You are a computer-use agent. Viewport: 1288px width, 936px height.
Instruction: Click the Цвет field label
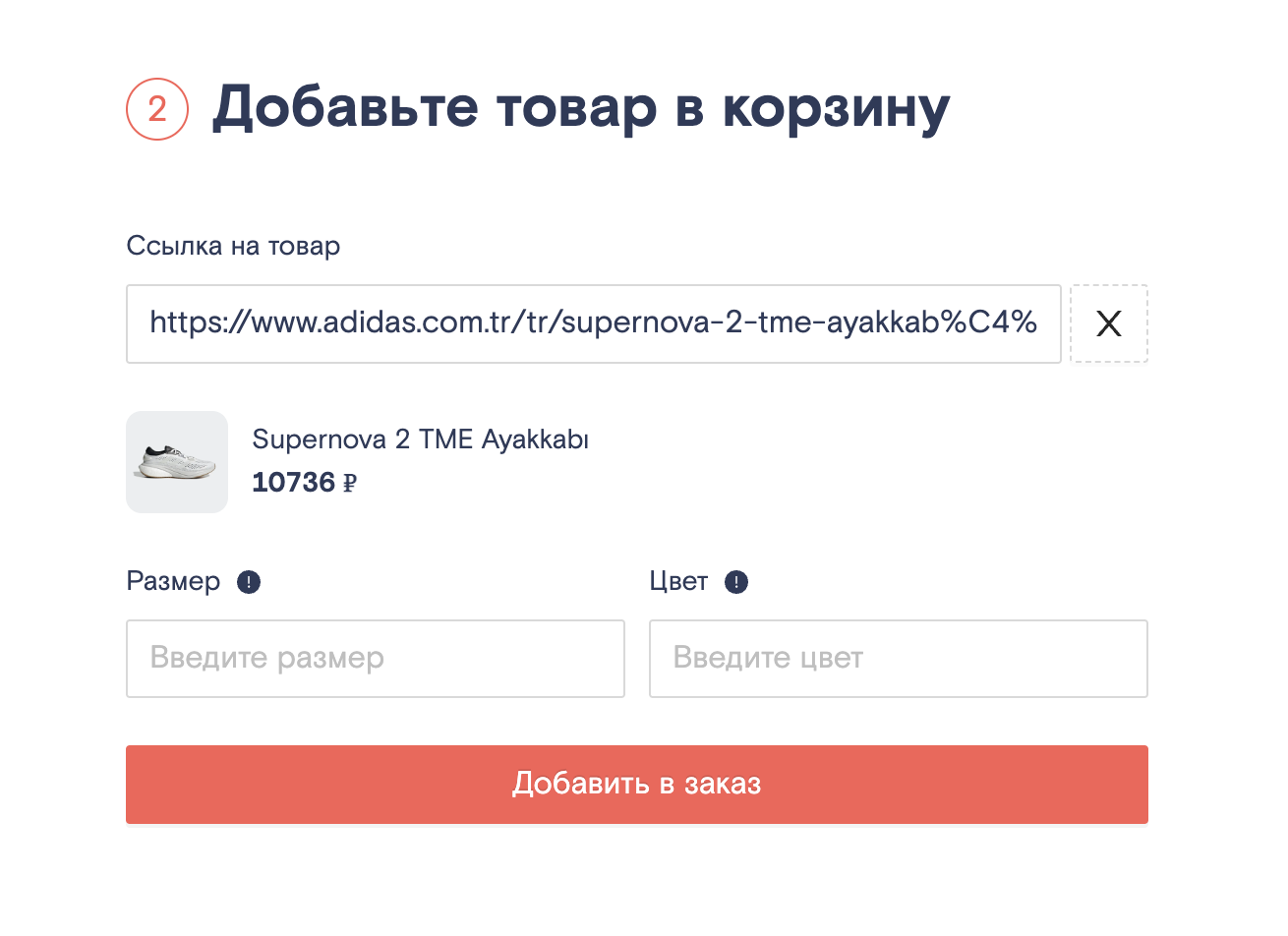[678, 582]
